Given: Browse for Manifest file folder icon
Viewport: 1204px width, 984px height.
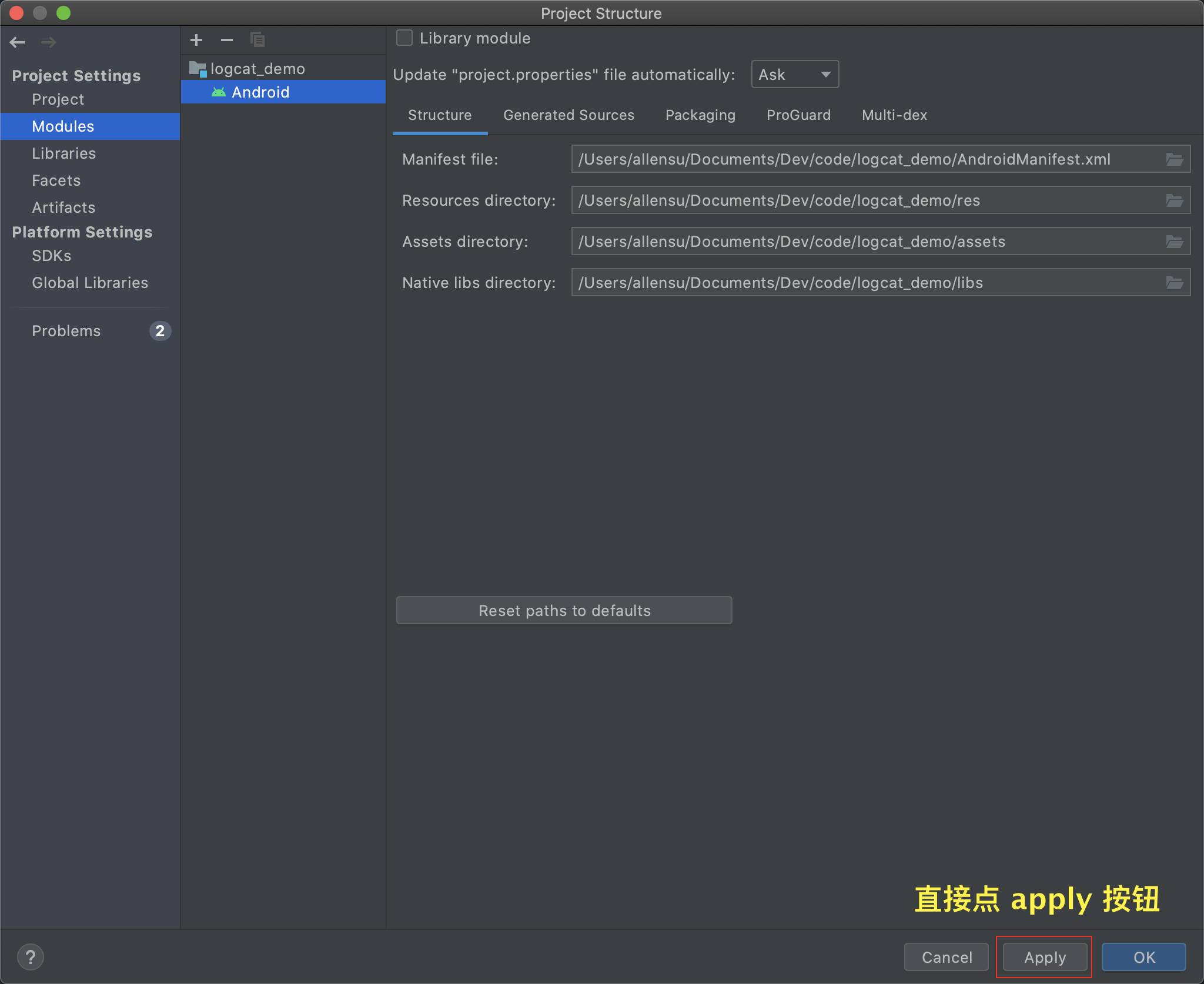Looking at the screenshot, I should pyautogui.click(x=1175, y=159).
